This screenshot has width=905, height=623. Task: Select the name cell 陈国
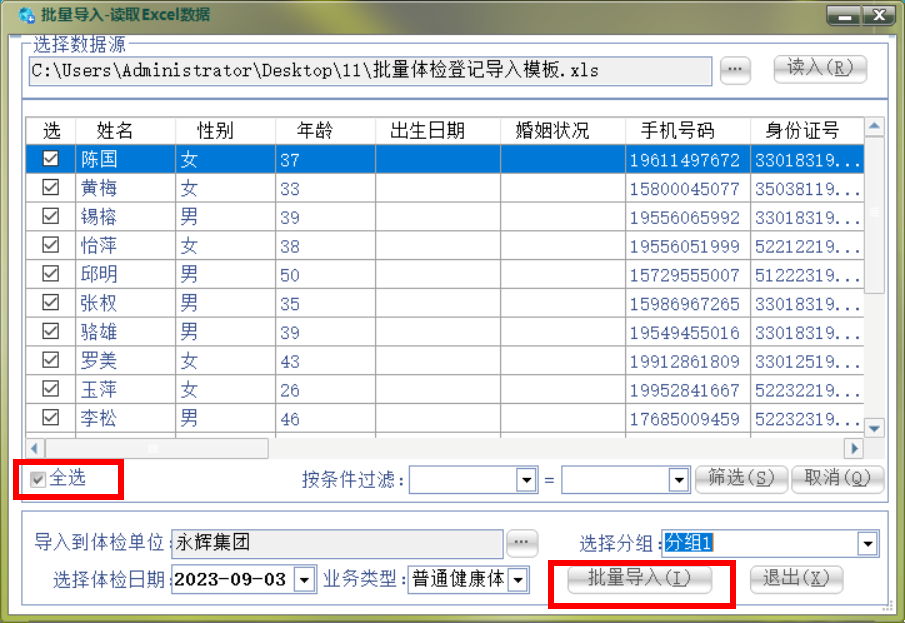[125, 159]
